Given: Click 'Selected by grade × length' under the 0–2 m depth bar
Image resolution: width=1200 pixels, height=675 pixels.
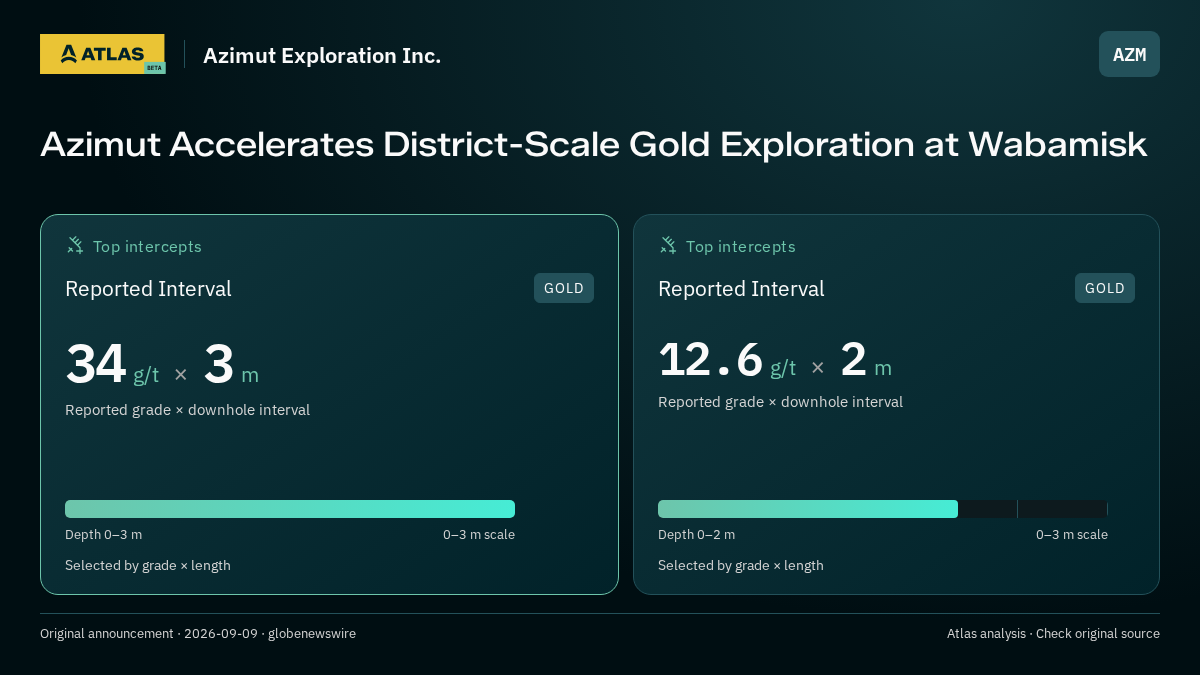Looking at the screenshot, I should (x=741, y=566).
